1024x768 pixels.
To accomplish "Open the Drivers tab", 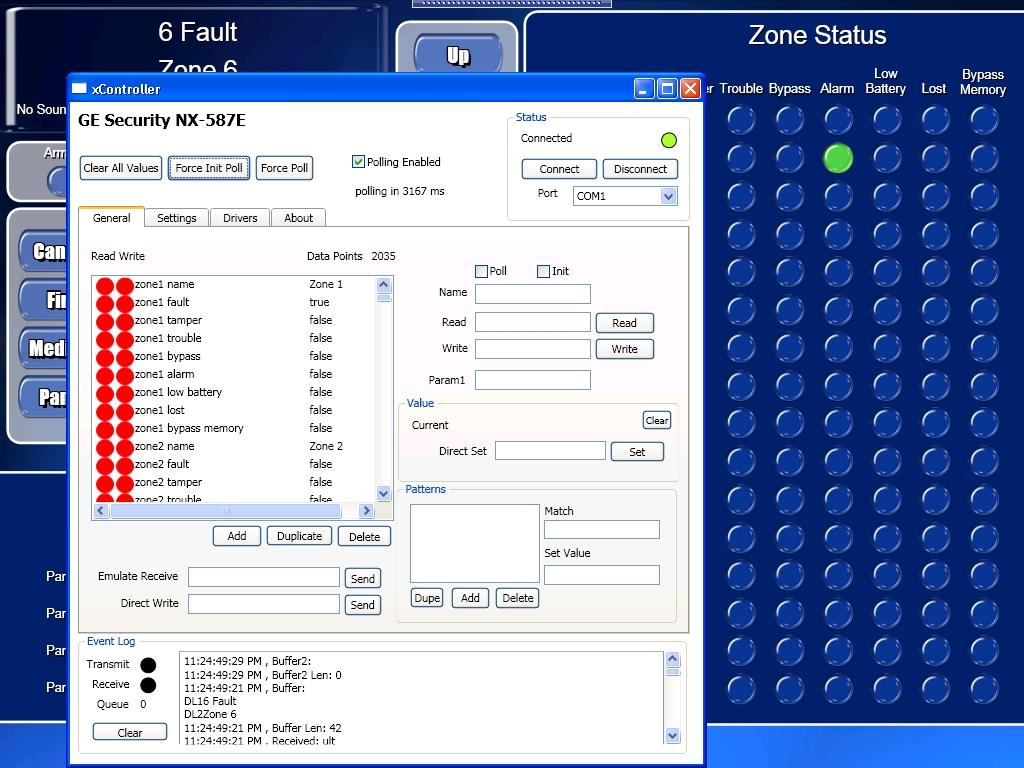I will pos(240,218).
